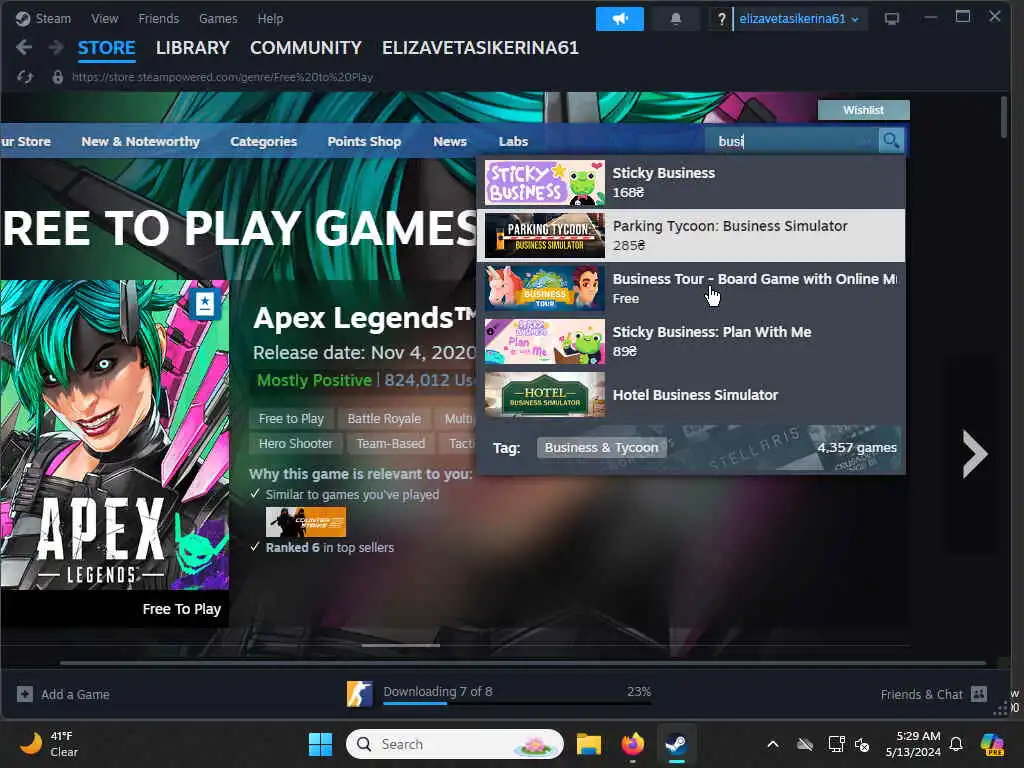This screenshot has width=1024, height=768.
Task: Select Parking Tycoon: Business Simulator result
Action: coord(691,235)
